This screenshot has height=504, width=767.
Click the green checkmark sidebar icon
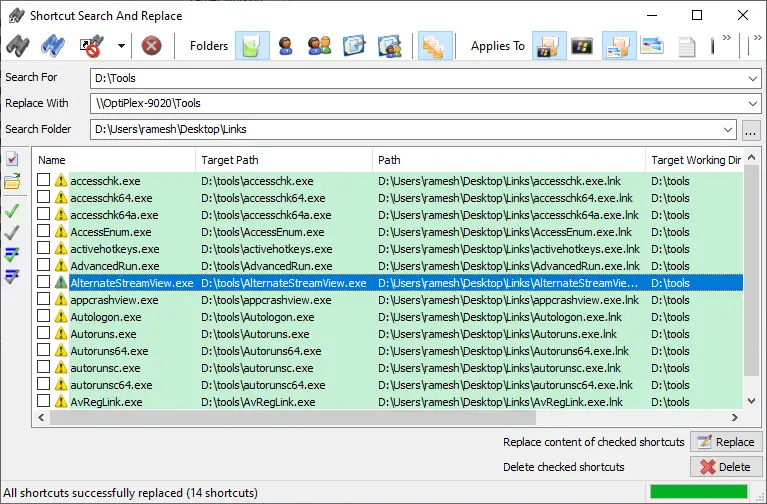12,211
